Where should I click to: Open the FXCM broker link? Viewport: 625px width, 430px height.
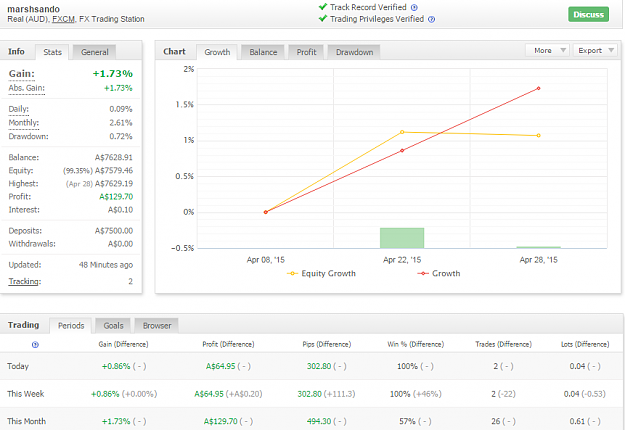tap(63, 19)
